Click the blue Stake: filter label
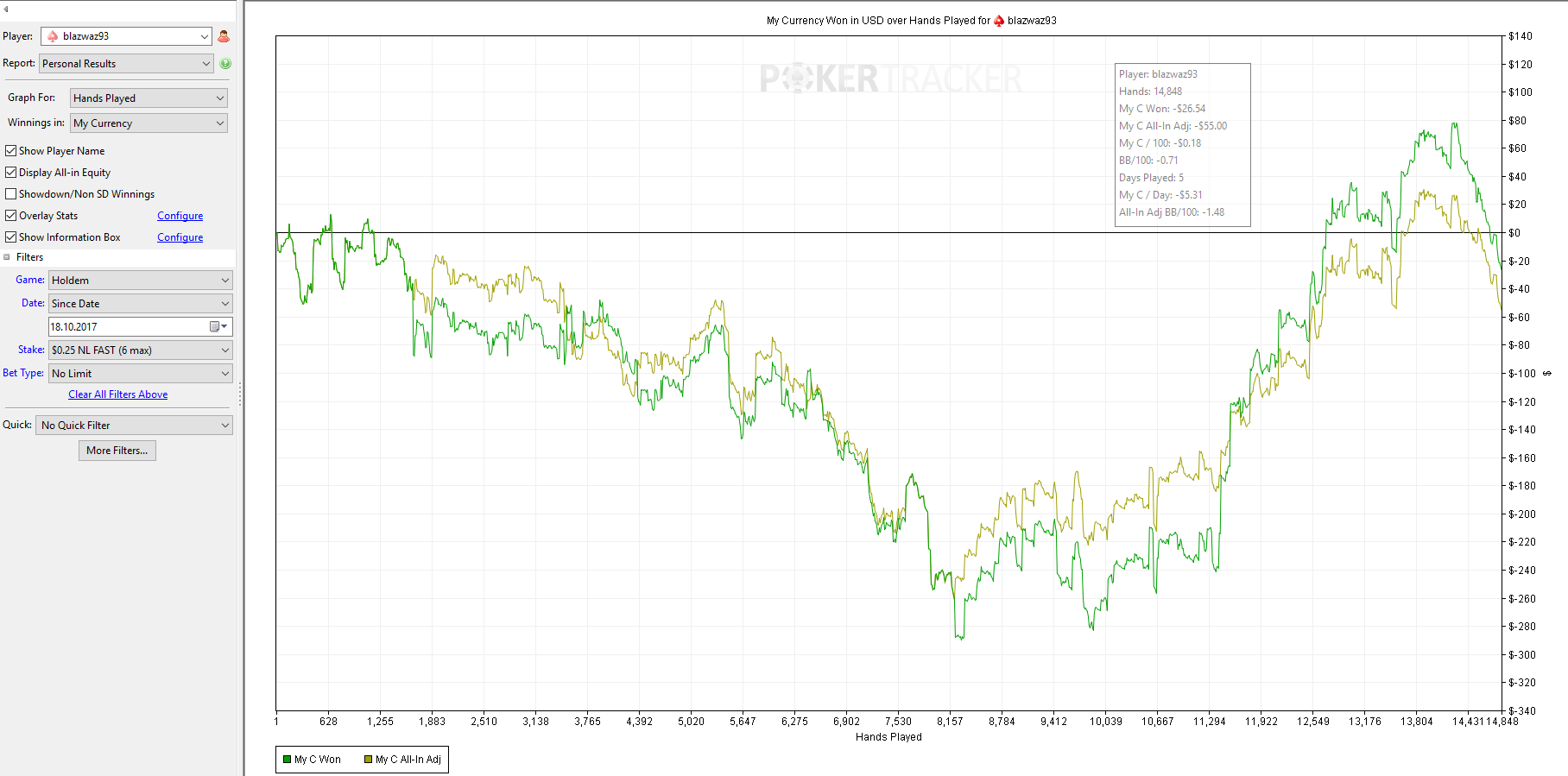 (x=31, y=350)
